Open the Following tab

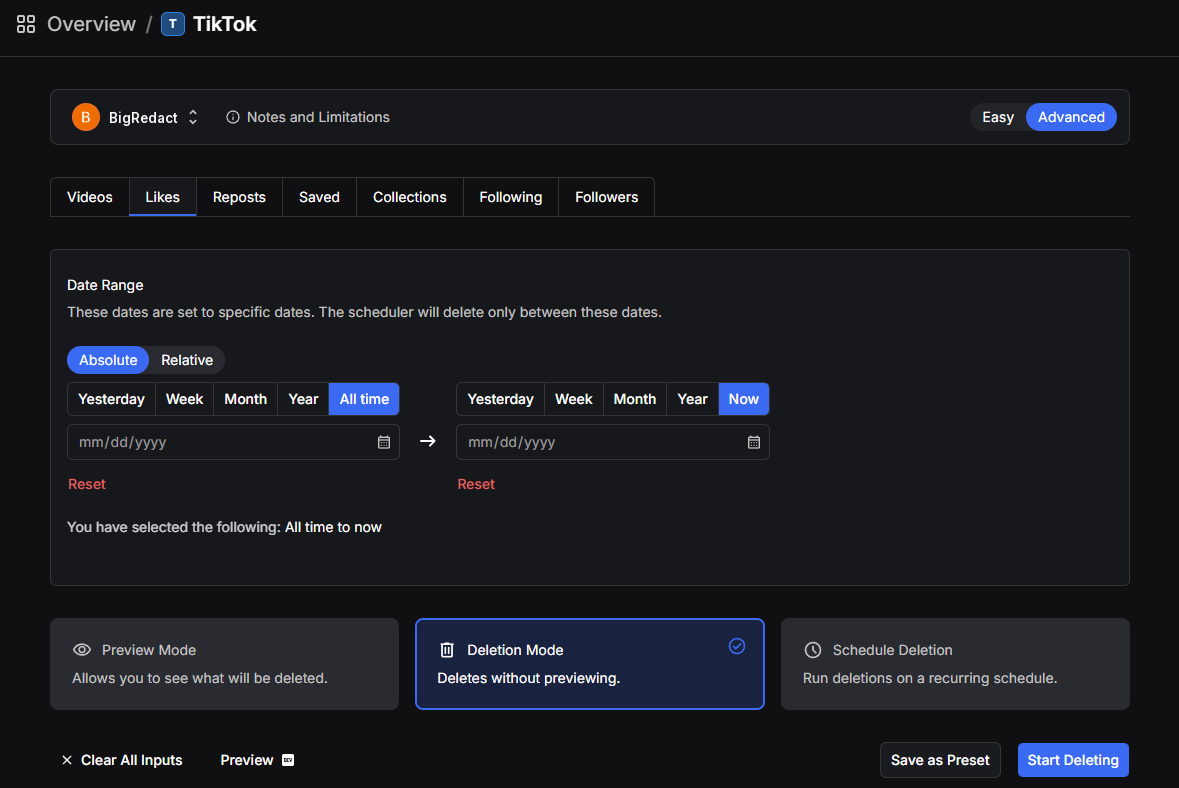pyautogui.click(x=511, y=197)
